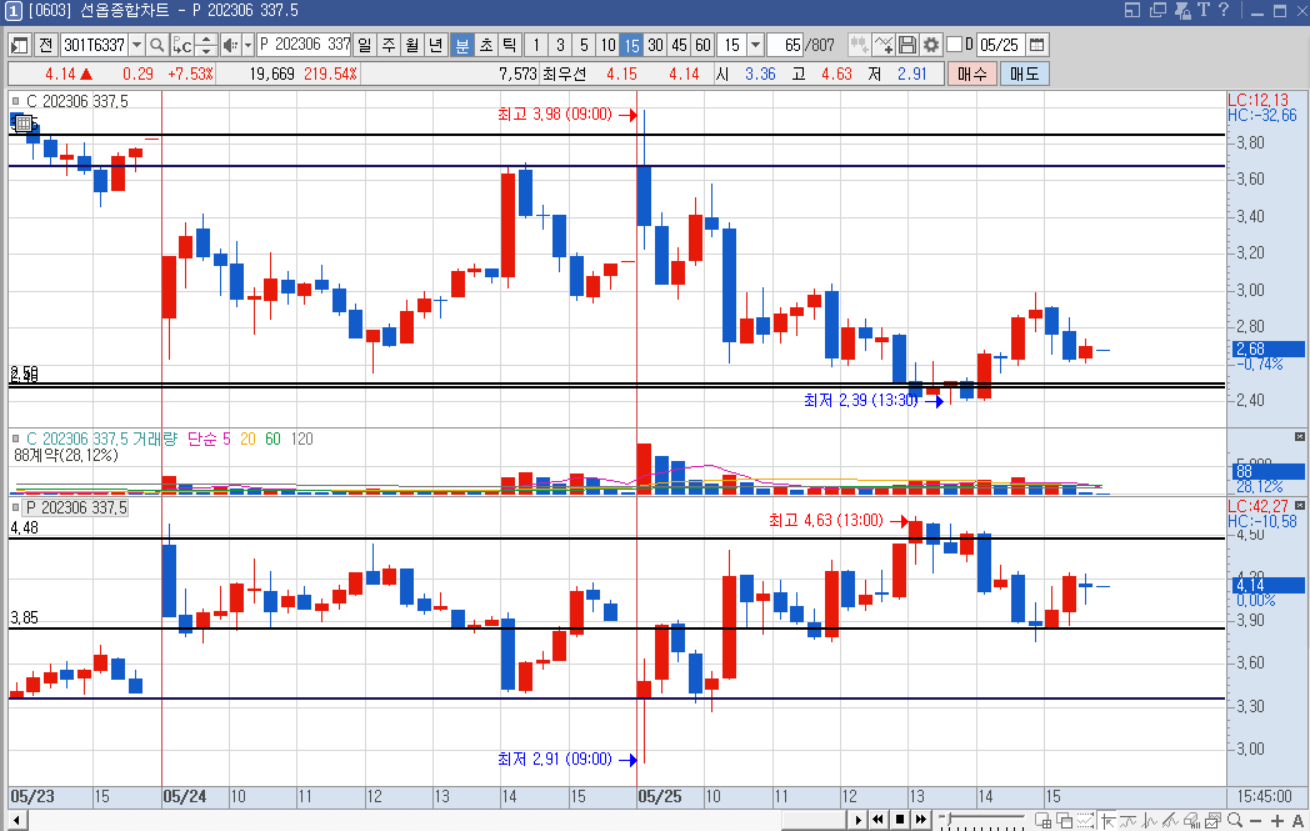Select the 일 daily period tab
Image resolution: width=1310 pixels, height=831 pixels.
364,45
